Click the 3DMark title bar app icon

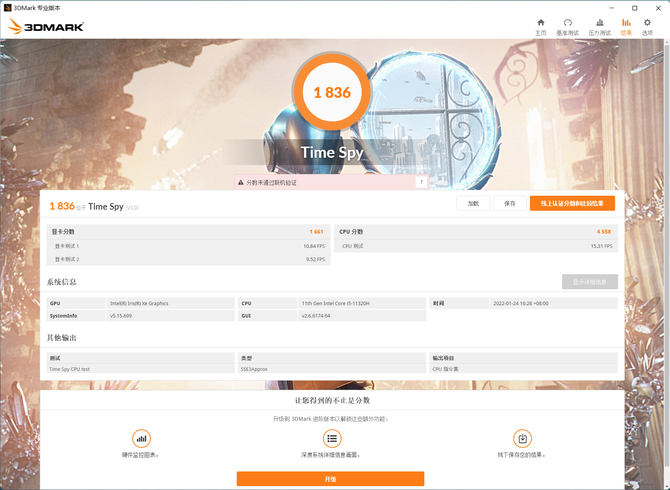(x=7, y=8)
